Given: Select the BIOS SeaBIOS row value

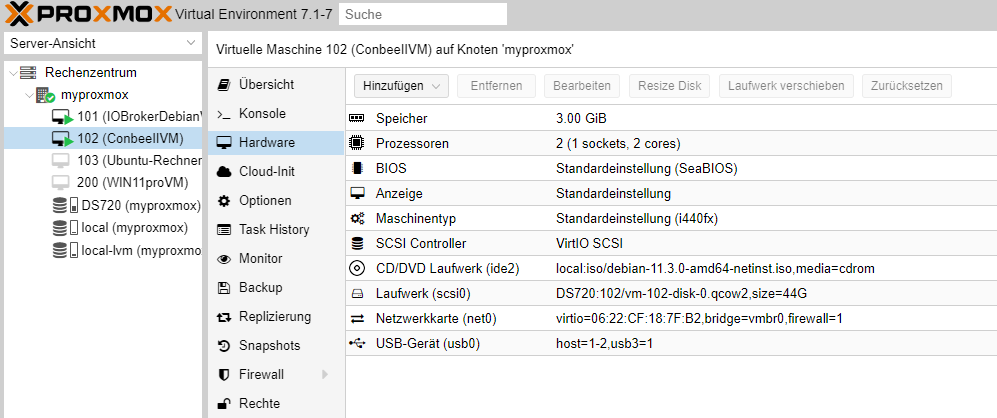Looking at the screenshot, I should tap(647, 169).
